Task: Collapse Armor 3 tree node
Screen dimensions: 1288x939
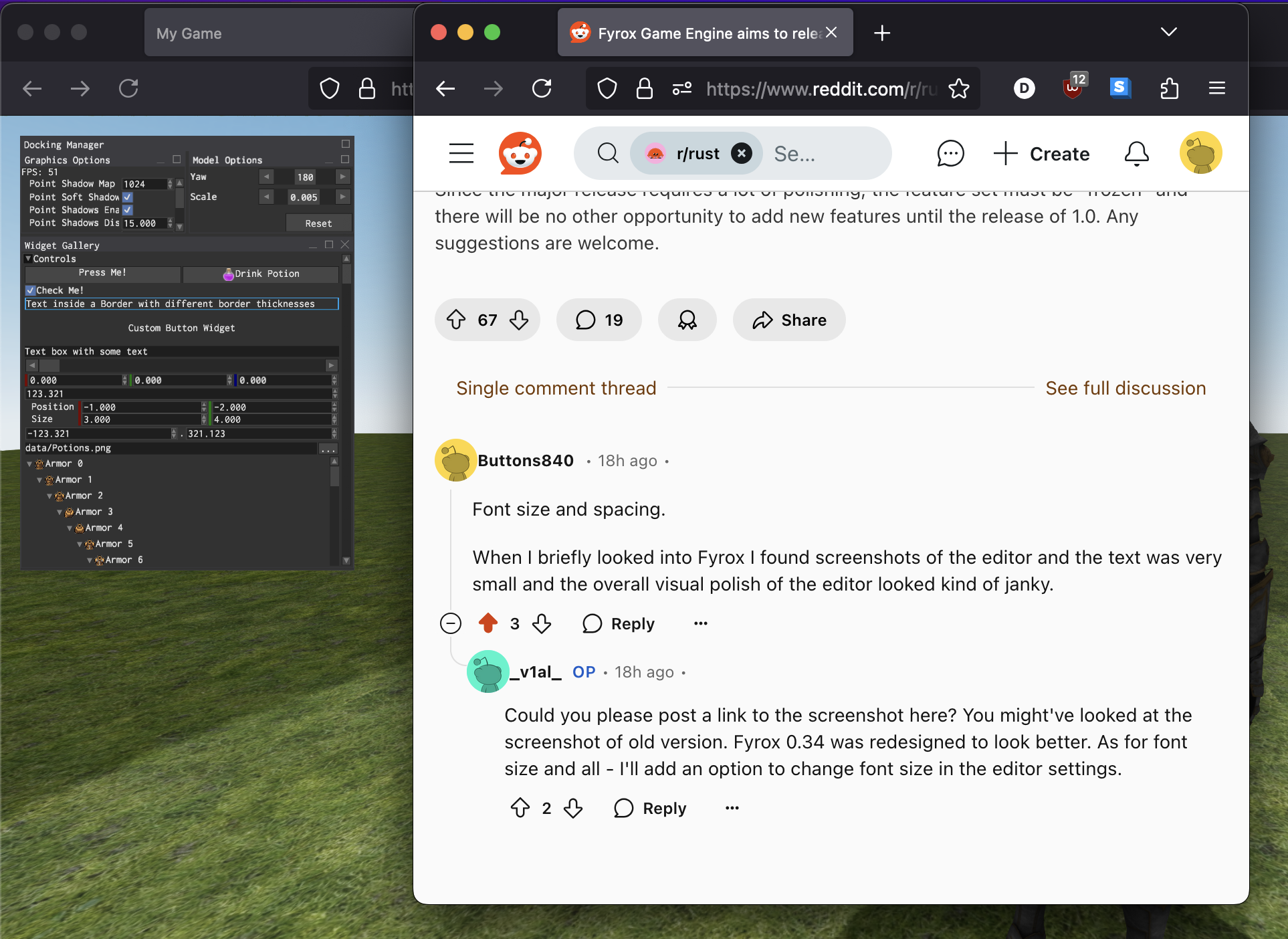Action: pyautogui.click(x=60, y=512)
